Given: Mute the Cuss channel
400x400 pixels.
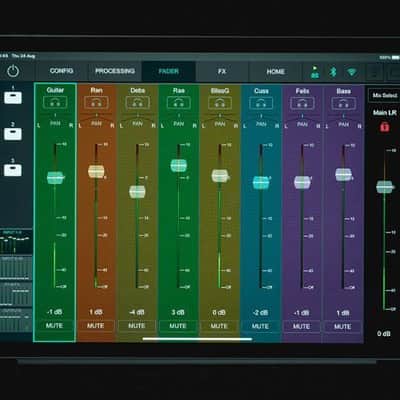Looking at the screenshot, I should pyautogui.click(x=260, y=326).
